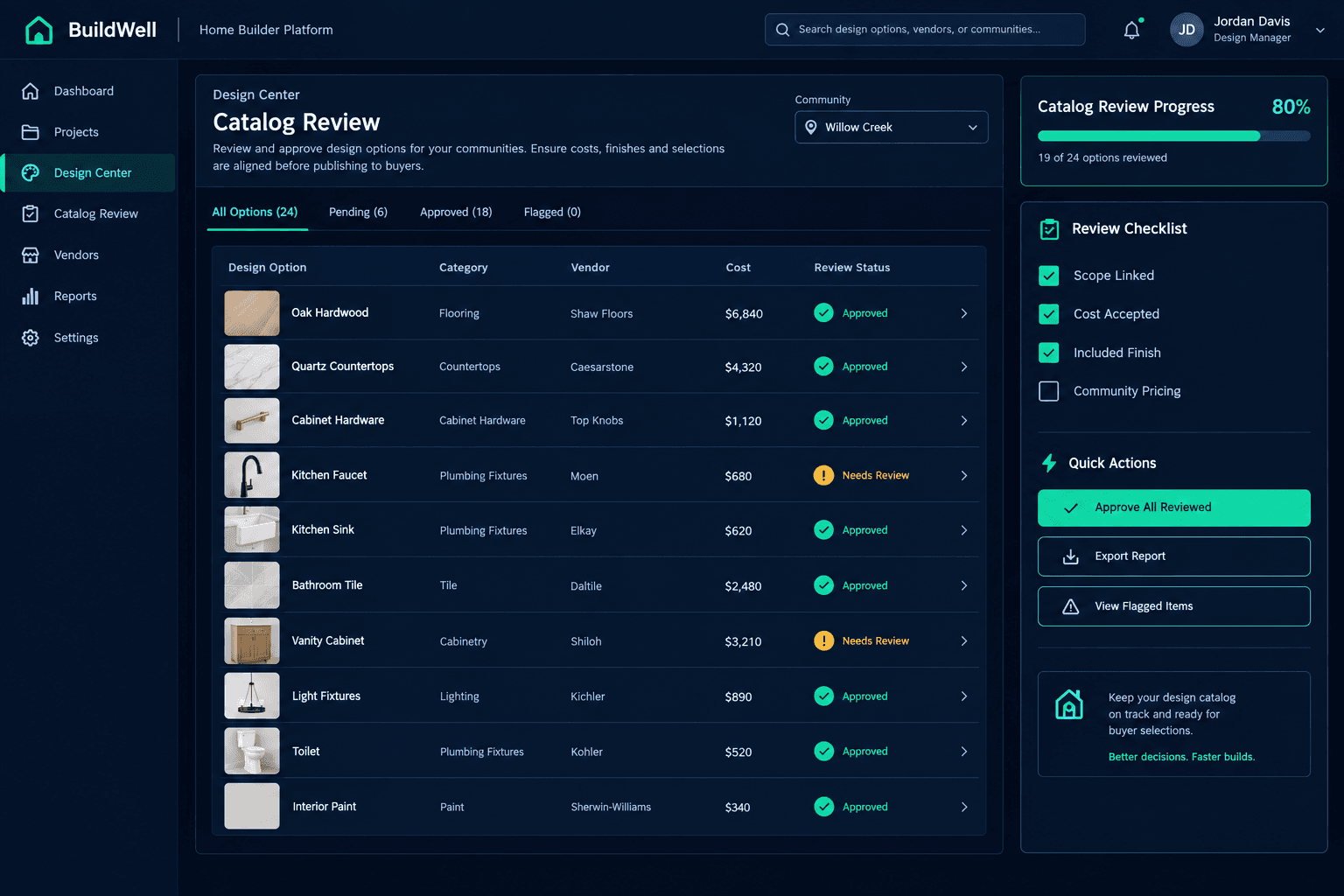Expand the Toilet row chevron
The height and width of the screenshot is (896, 1344).
click(x=964, y=752)
